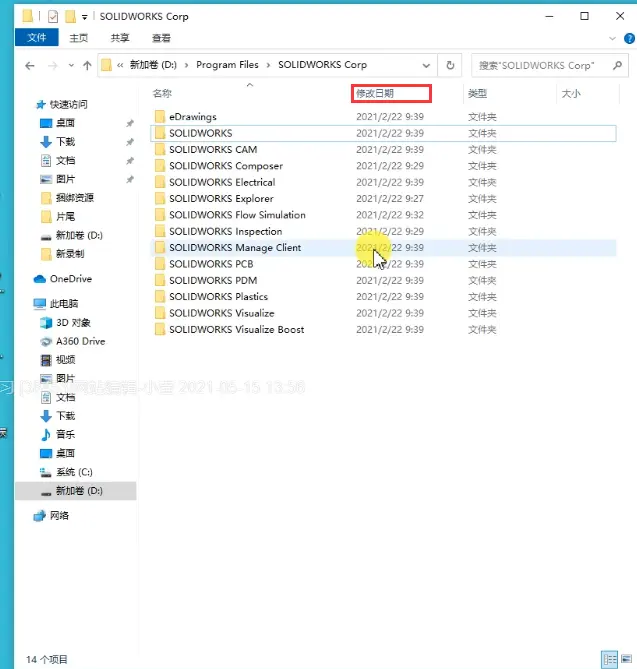Open 网络 in the navigation pane

pyautogui.click(x=59, y=515)
